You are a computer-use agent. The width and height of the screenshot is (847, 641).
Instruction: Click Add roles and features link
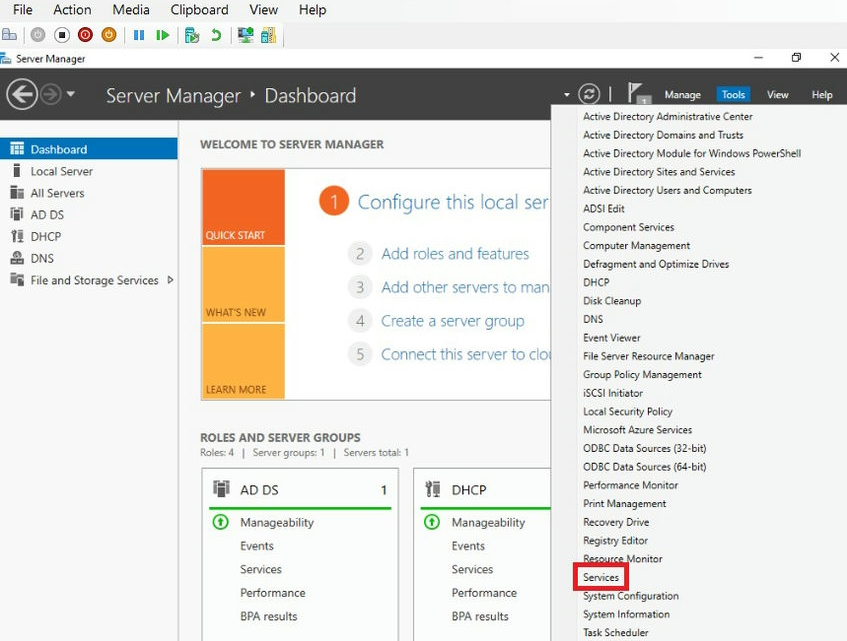[455, 253]
